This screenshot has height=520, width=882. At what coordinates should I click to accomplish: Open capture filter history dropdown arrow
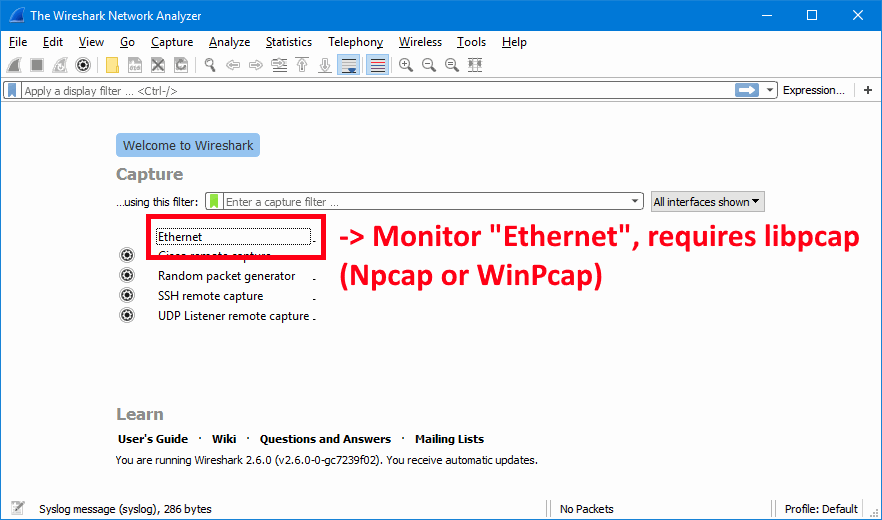tap(634, 201)
